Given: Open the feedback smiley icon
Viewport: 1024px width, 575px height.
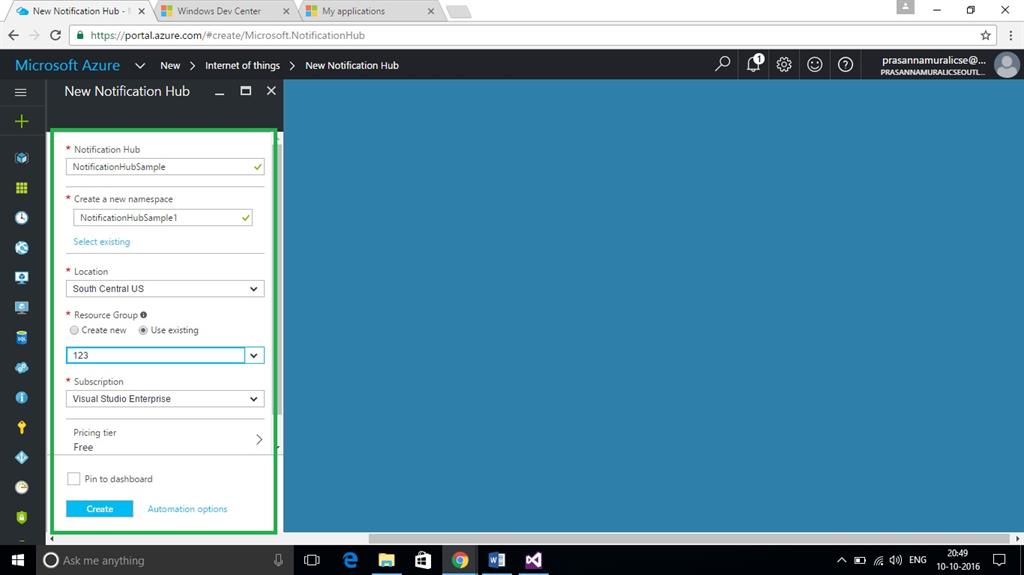Looking at the screenshot, I should pyautogui.click(x=814, y=64).
